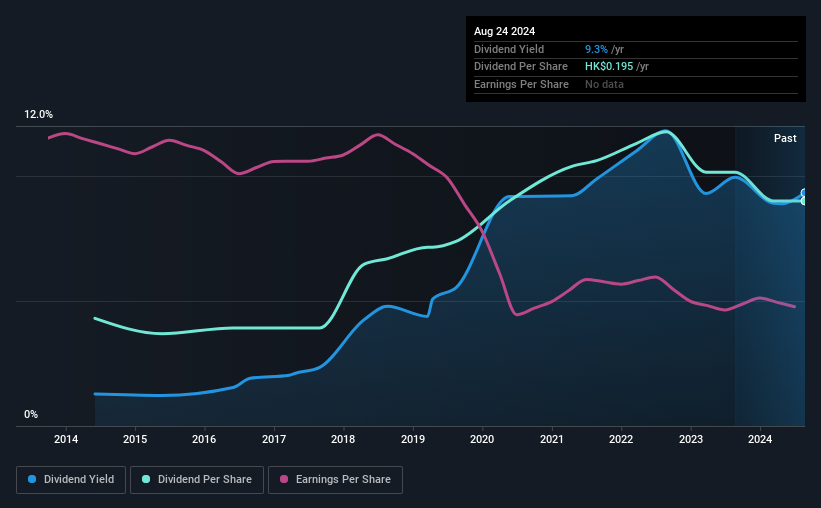Click the 2014 x-axis label
Screen dimensions: 821x508
[x=66, y=439]
